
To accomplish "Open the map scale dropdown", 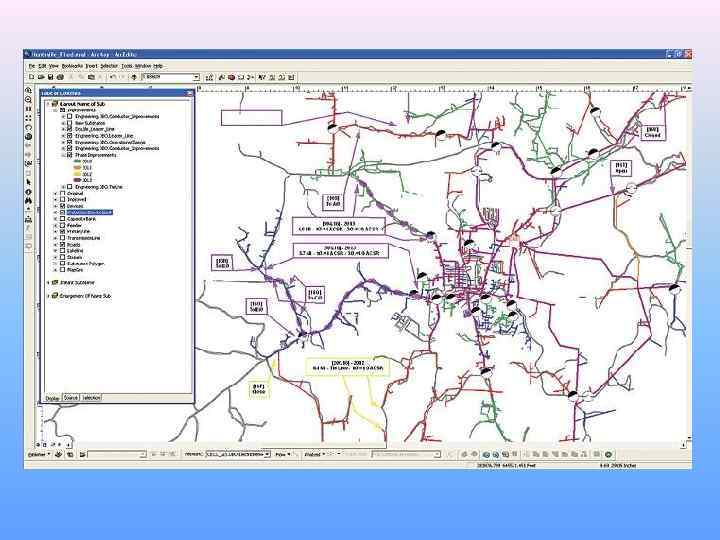I will (196, 77).
